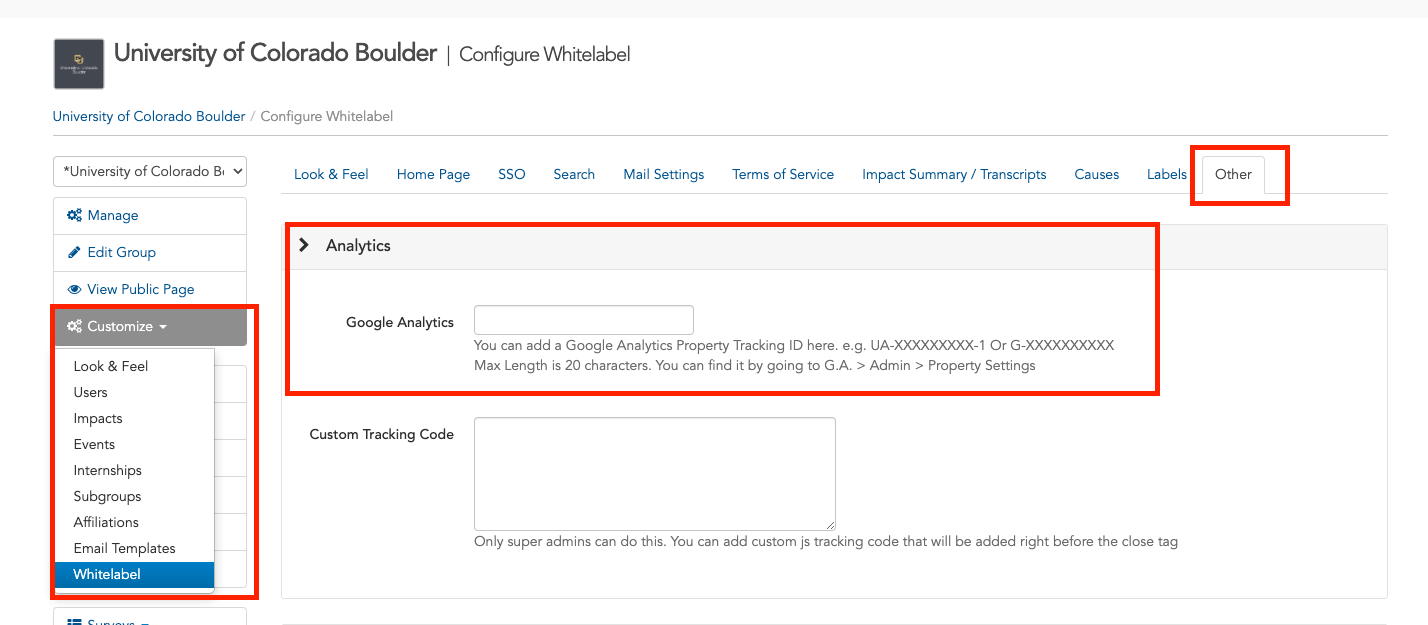Click the View Public Page eye icon
The height and width of the screenshot is (625, 1428).
click(74, 289)
